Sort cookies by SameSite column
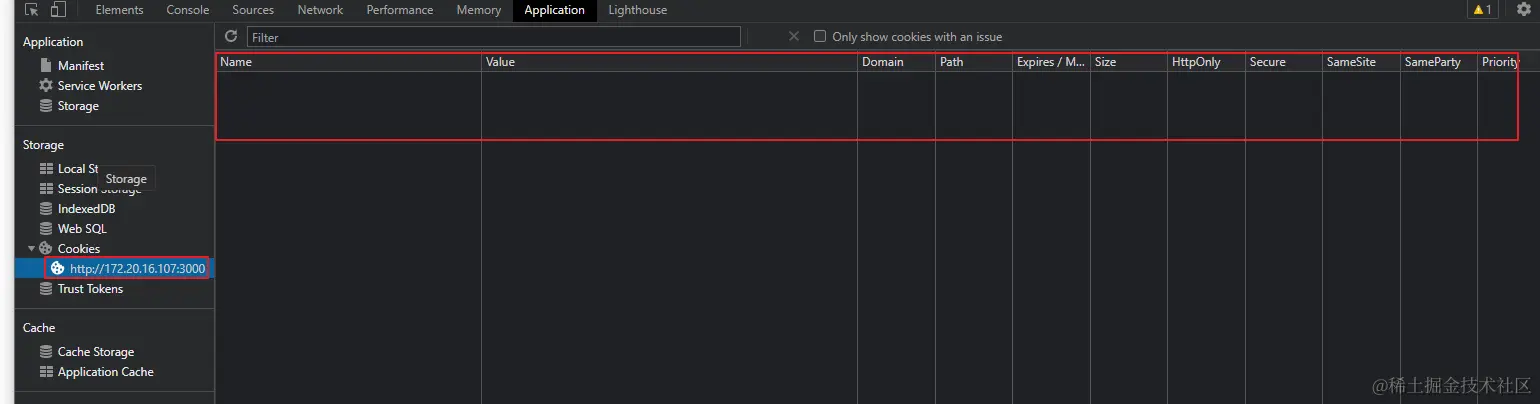Viewport: 1540px width, 404px height. 1361,62
